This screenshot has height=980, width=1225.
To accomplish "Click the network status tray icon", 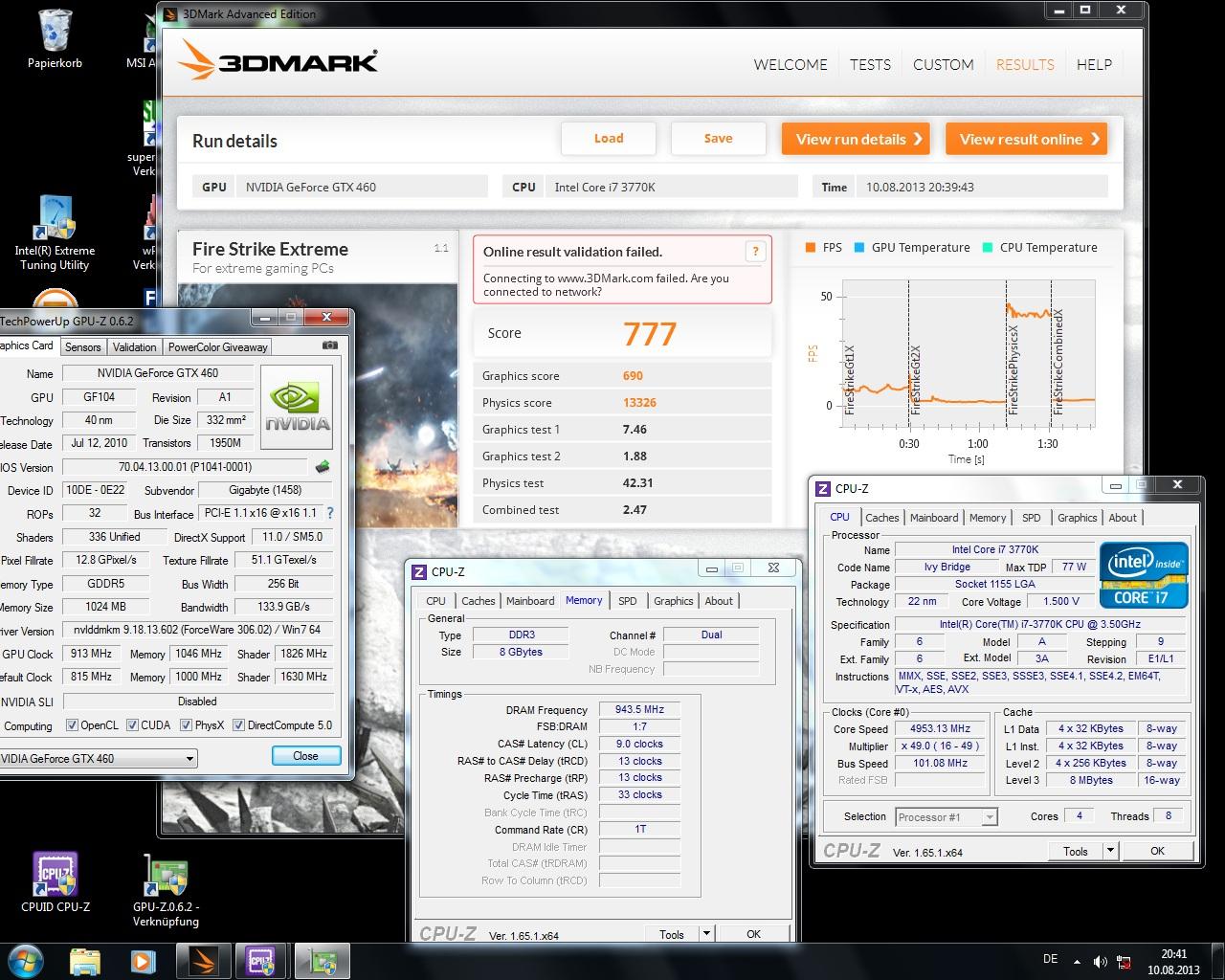I will click(x=1125, y=962).
